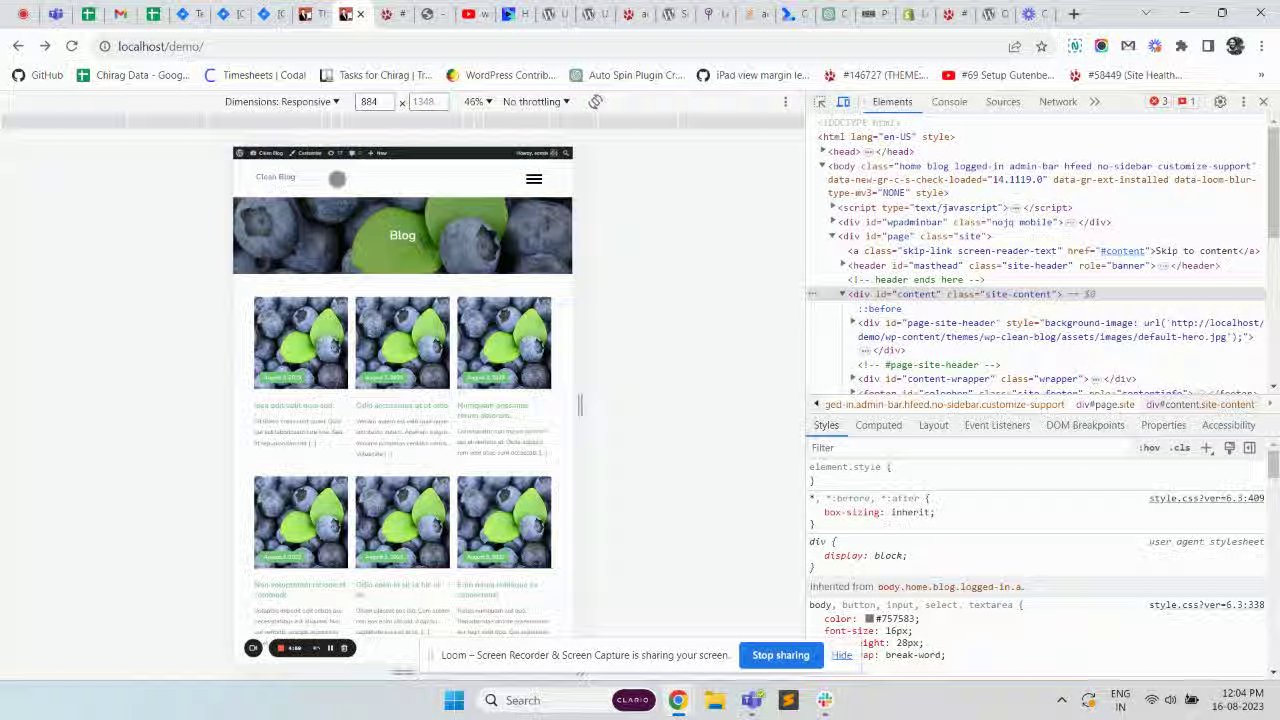The height and width of the screenshot is (720, 1280).
Task: Toggle the .cls element classes panel
Action: click(x=1181, y=448)
